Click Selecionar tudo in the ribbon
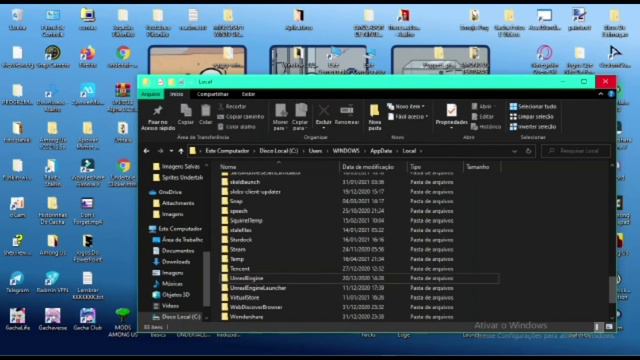Viewport: 640px width, 360px height. click(x=533, y=107)
